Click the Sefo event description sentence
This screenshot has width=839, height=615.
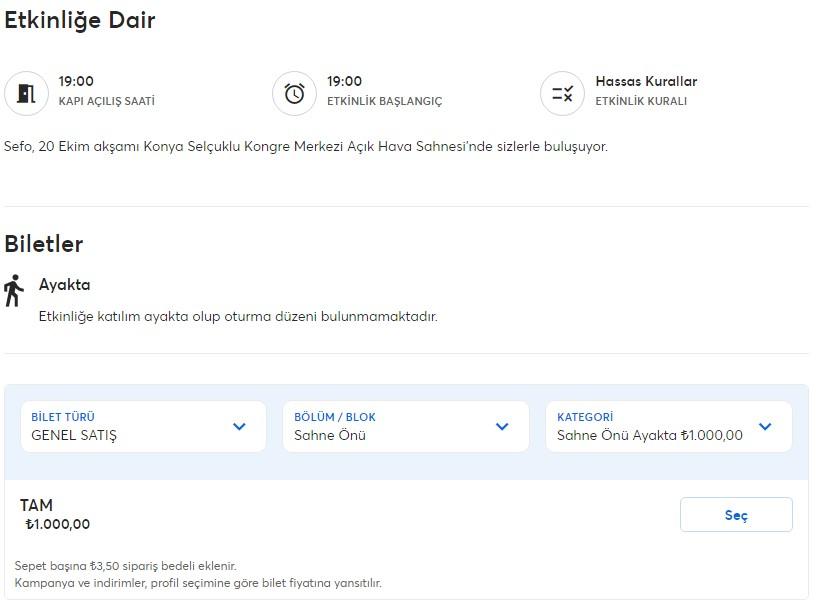306,147
